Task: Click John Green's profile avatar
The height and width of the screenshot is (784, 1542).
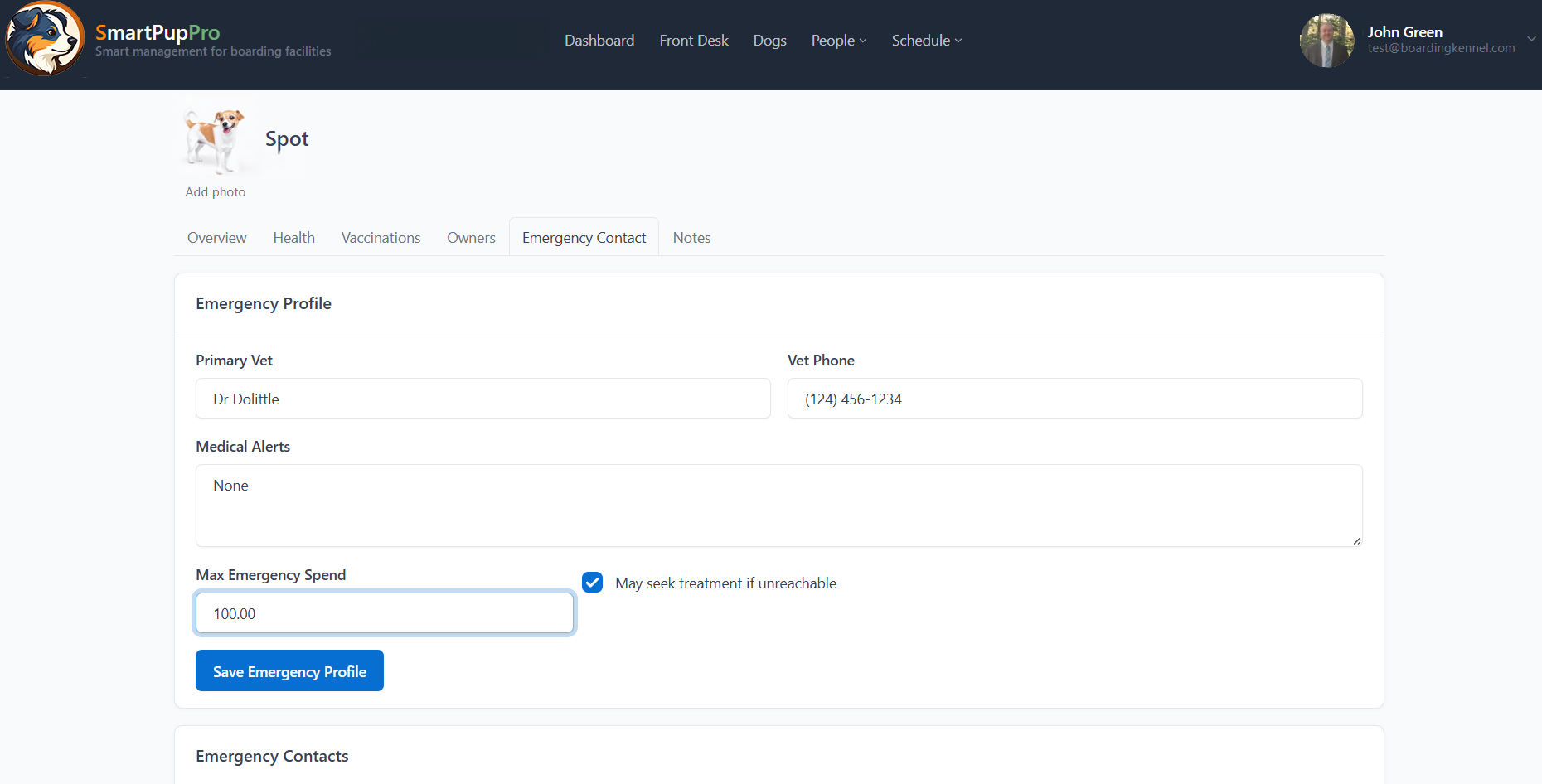Action: tap(1326, 41)
